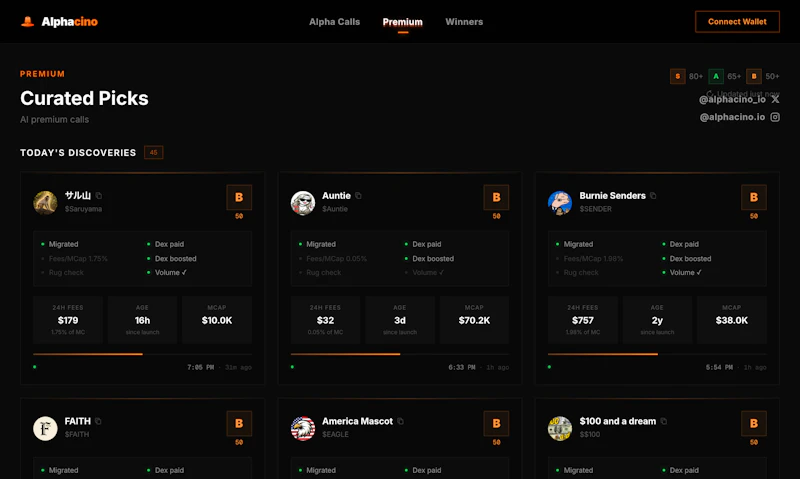This screenshot has height=479, width=800.
Task: Click the Auntie token avatar
Action: [x=303, y=203]
